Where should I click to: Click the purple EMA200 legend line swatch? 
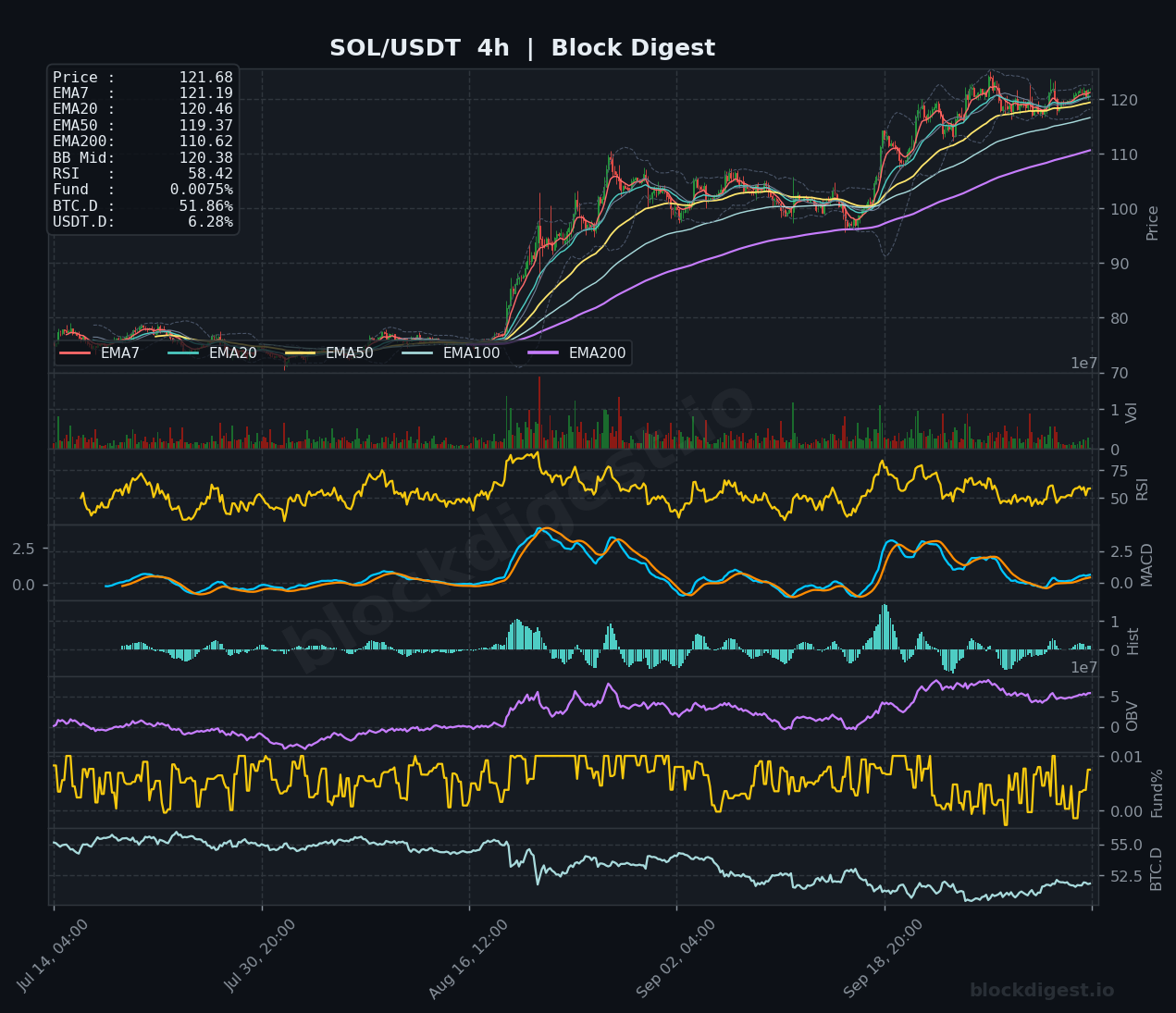543,352
